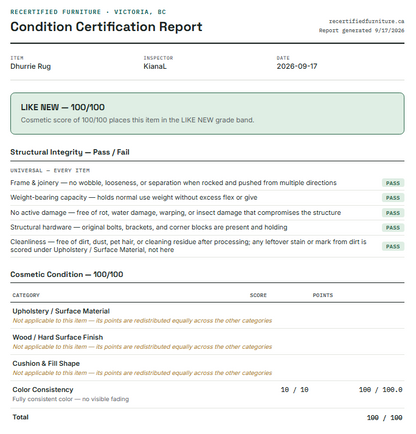Click the Dhurrie Rug item name

click(x=31, y=66)
